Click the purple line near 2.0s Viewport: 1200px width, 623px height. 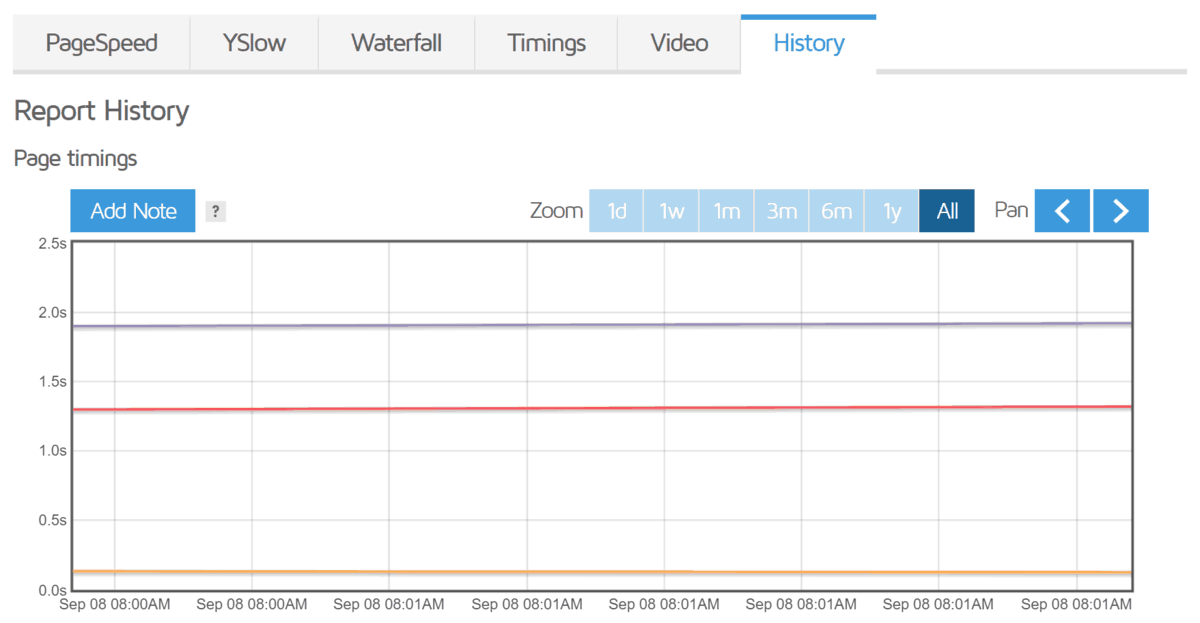(600, 324)
